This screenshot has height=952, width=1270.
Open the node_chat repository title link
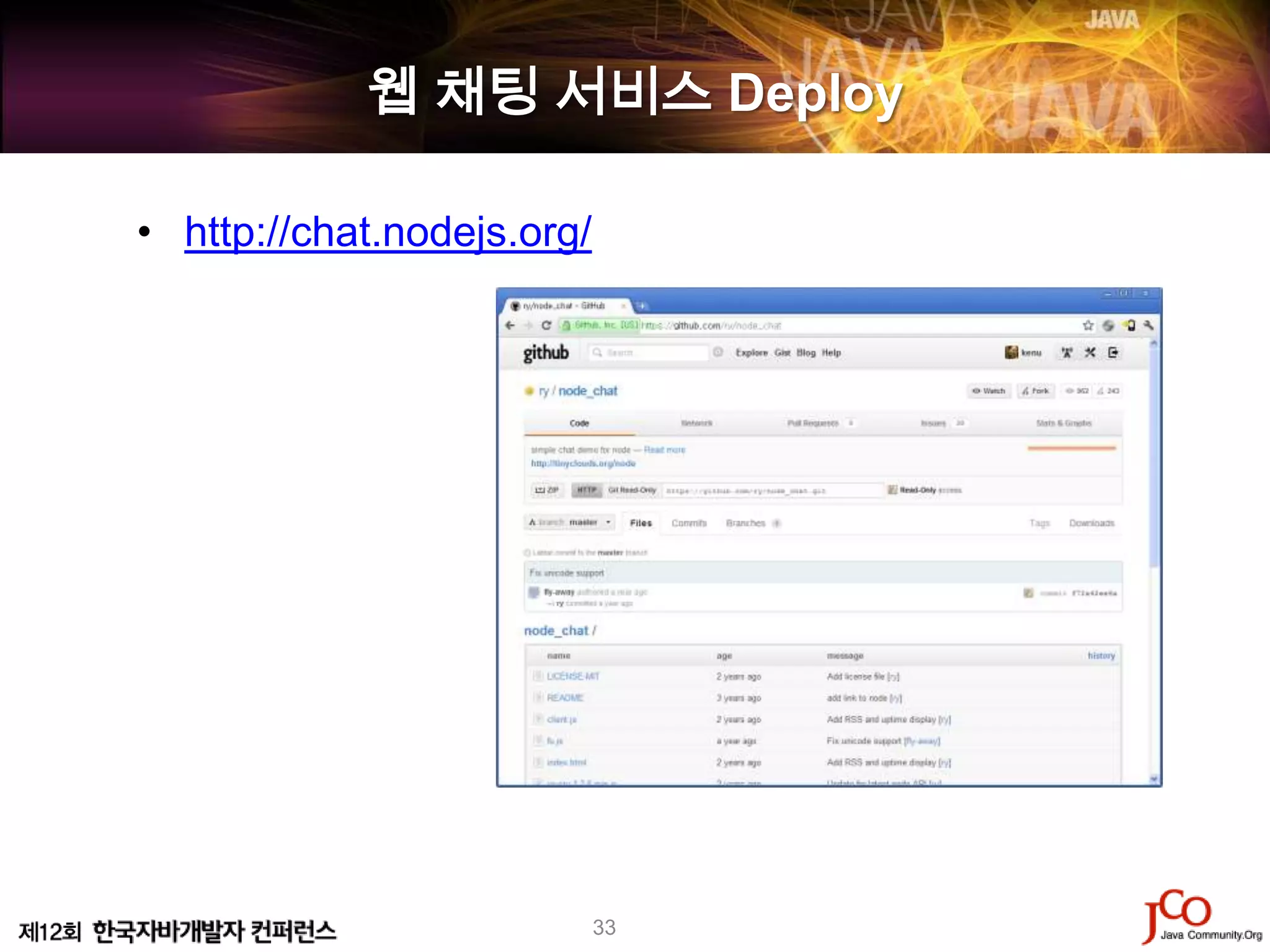[588, 391]
